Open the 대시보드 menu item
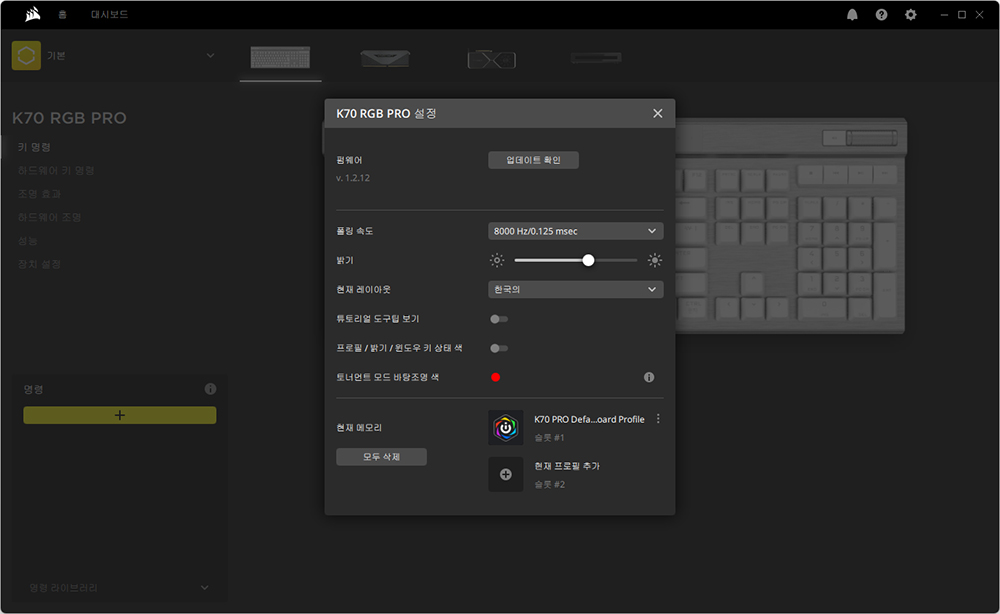Screen dimensions: 1000x614 [110, 15]
